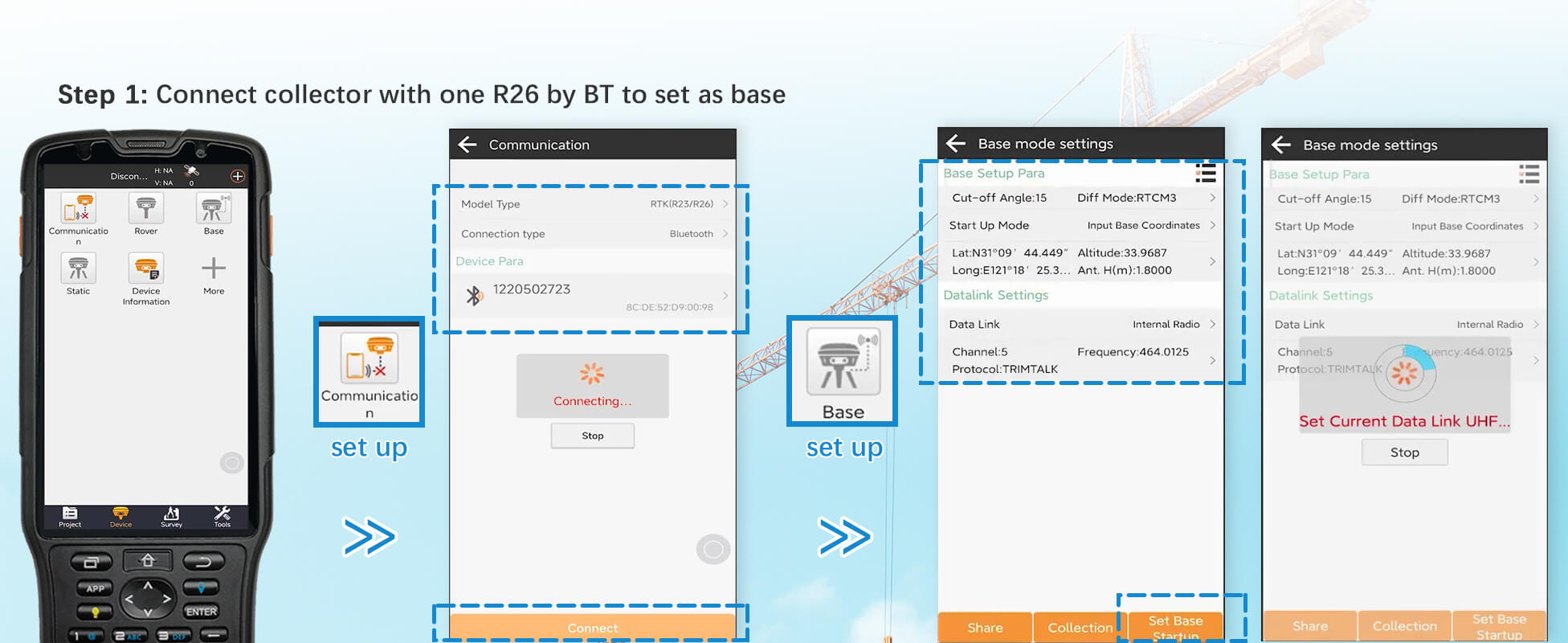The width and height of the screenshot is (1568, 643).
Task: Switch to Tools tab on handheld
Action: tap(222, 517)
